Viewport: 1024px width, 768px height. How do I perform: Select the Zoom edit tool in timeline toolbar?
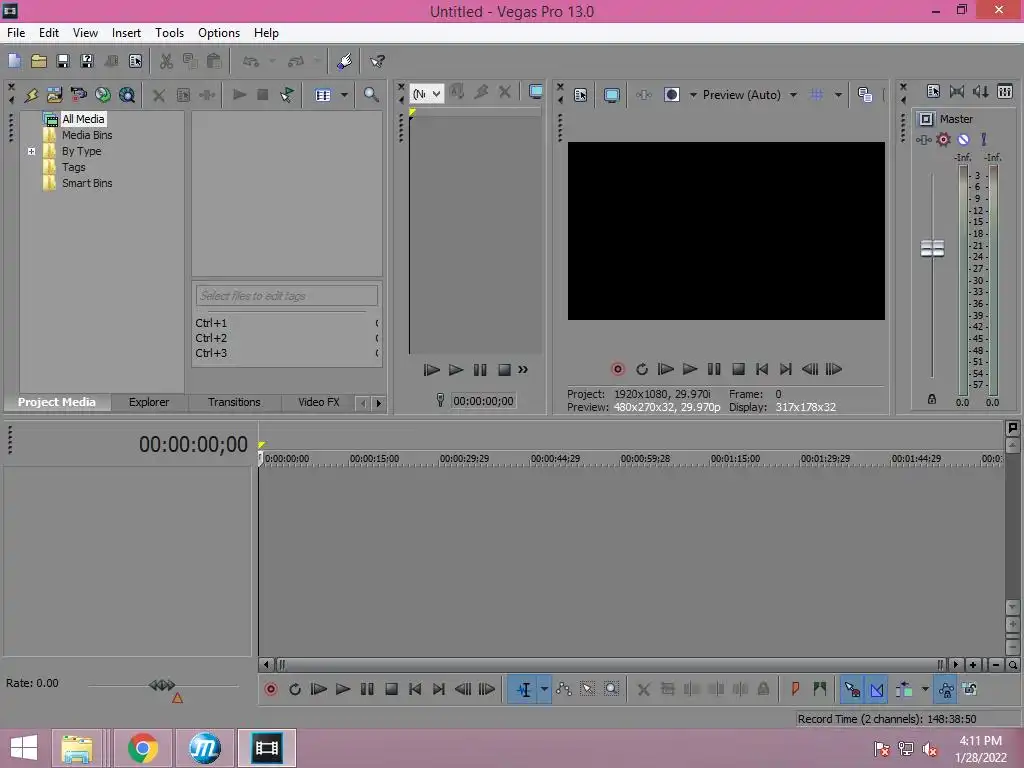point(611,689)
